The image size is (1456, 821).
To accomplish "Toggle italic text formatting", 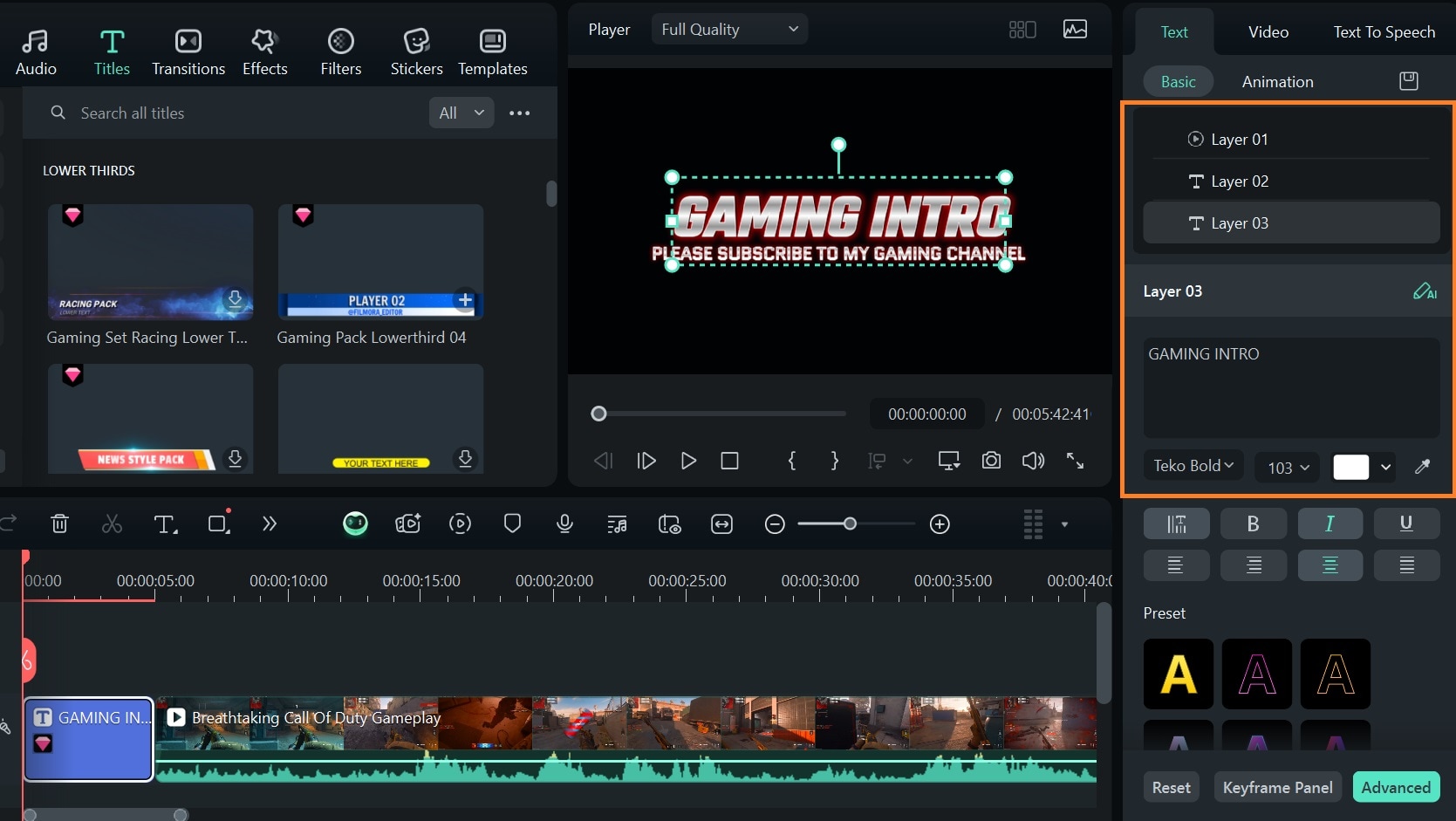I will [1330, 523].
